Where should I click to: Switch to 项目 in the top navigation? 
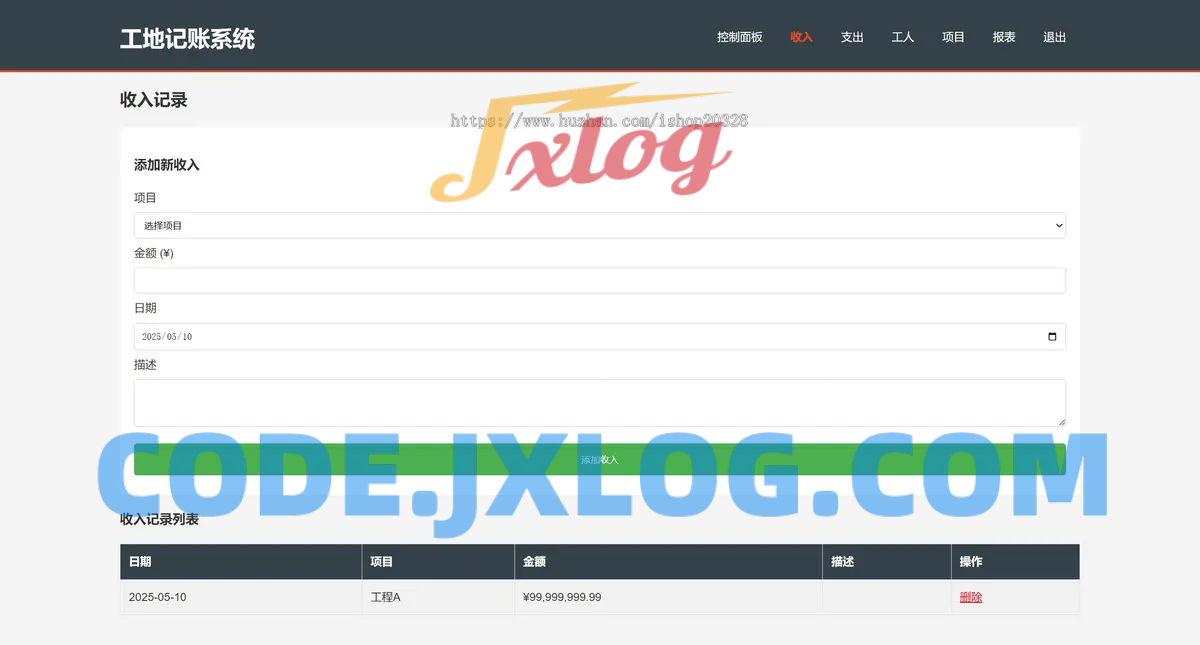pos(953,37)
